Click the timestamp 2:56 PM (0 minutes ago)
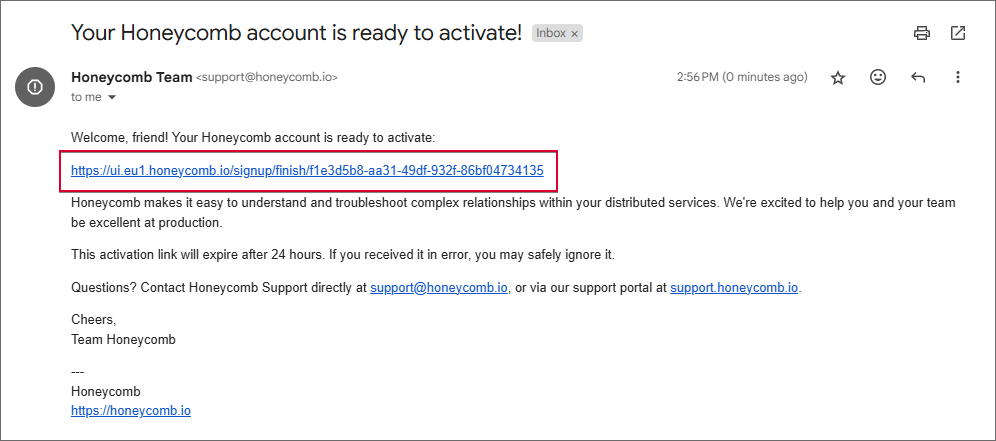This screenshot has height=441, width=996. click(742, 78)
